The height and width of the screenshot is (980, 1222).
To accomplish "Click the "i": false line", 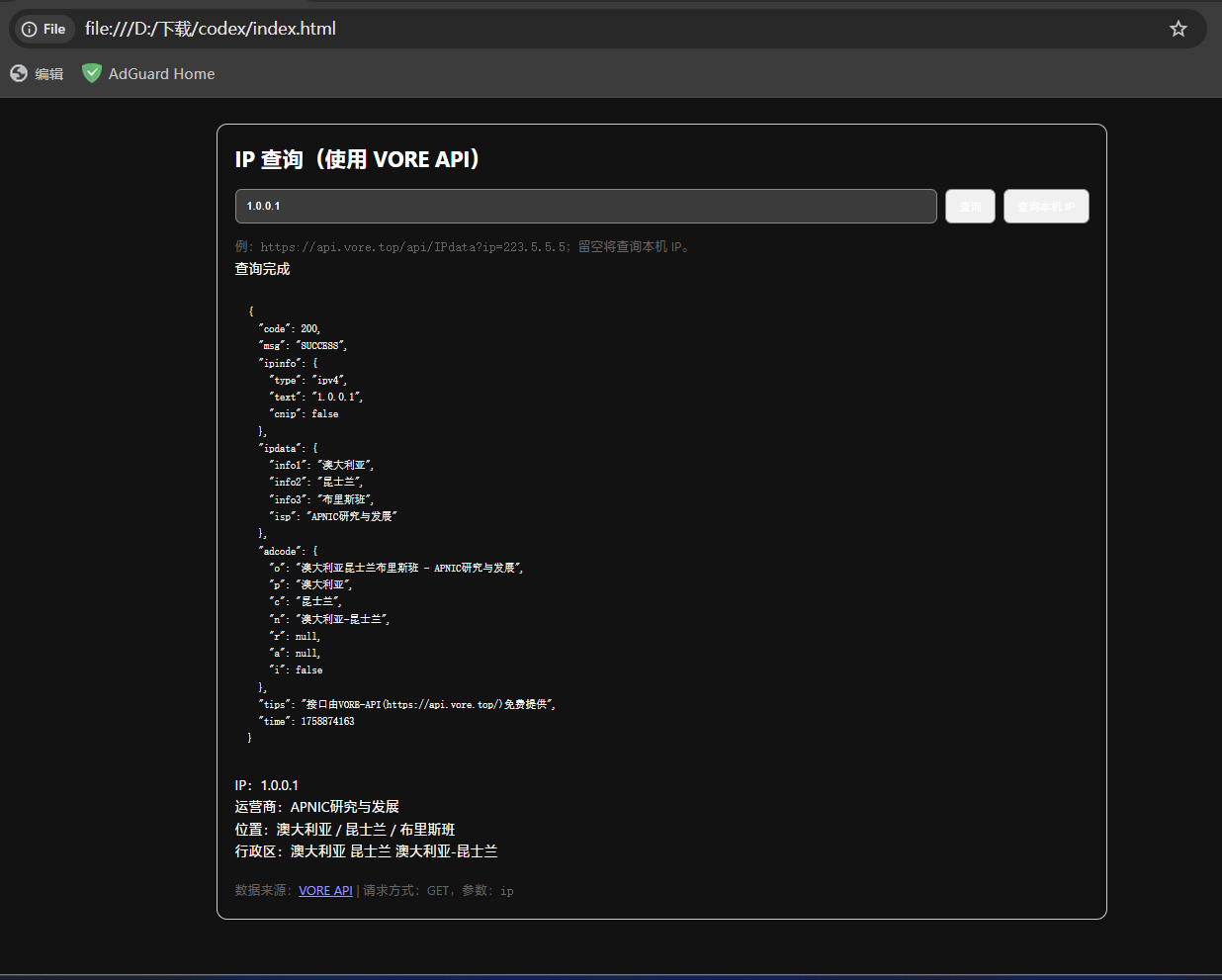I will [x=296, y=669].
